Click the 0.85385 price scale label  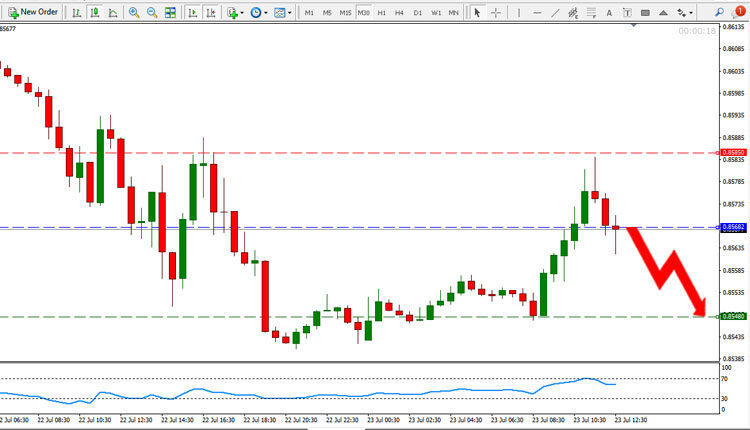(733, 359)
